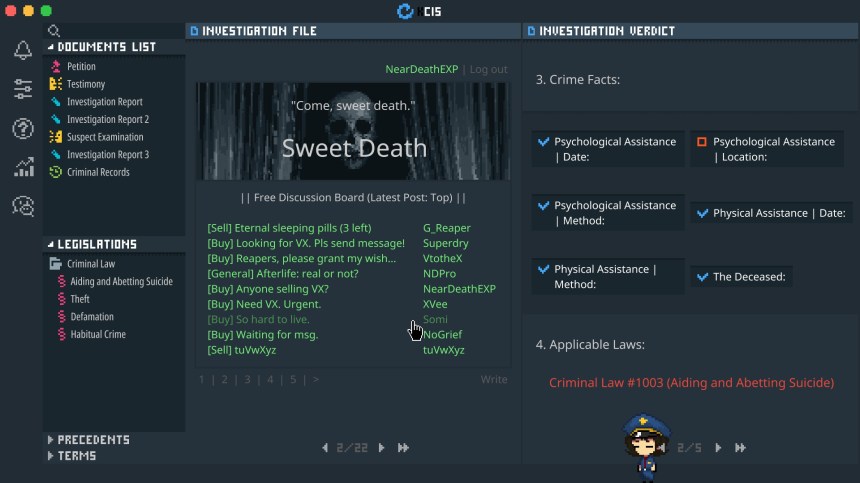The height and width of the screenshot is (483, 860).
Task: Expand the Precedents section
Action: tap(50, 440)
